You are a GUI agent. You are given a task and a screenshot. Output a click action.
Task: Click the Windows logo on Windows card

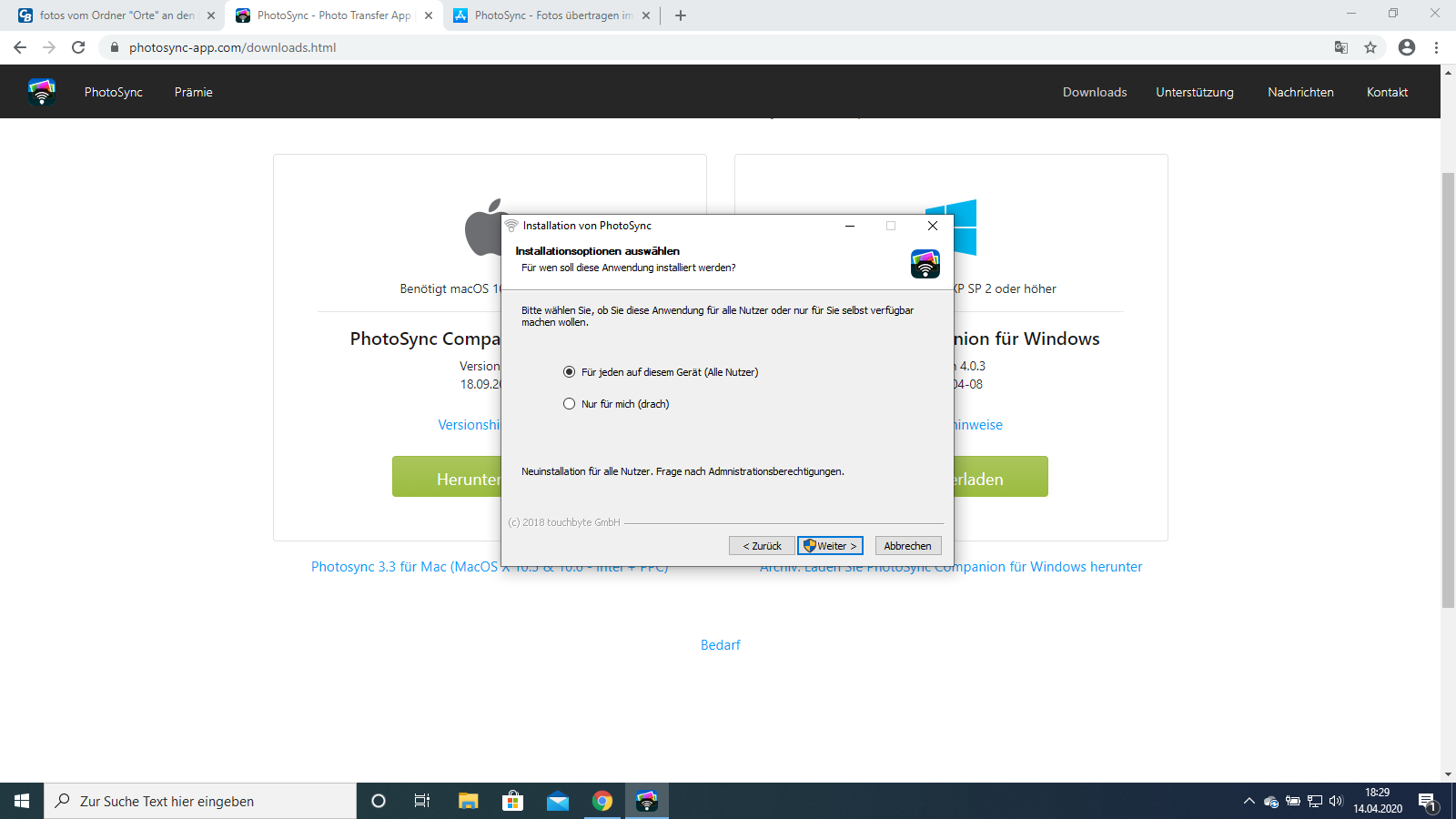[x=965, y=227]
